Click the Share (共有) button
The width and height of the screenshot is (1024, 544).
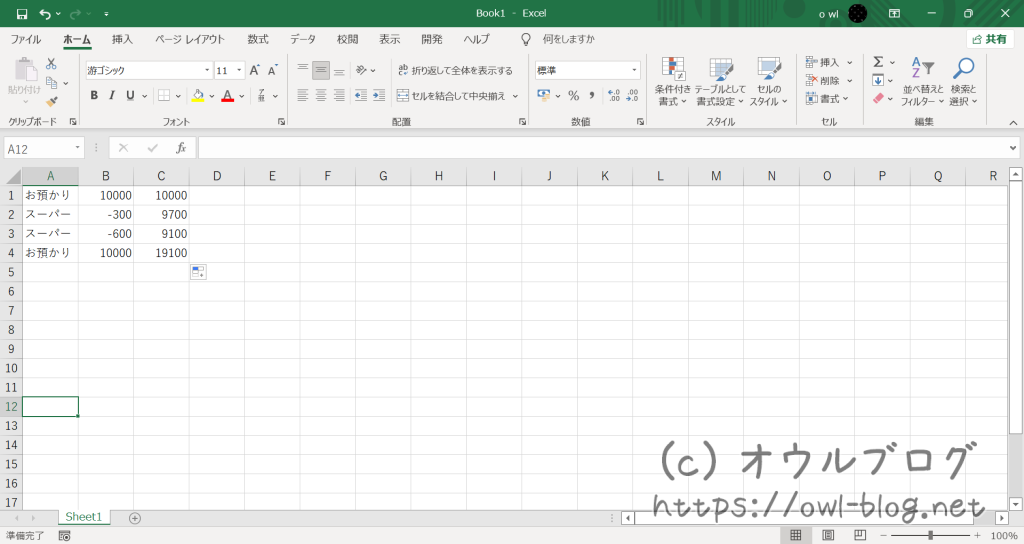tap(989, 39)
